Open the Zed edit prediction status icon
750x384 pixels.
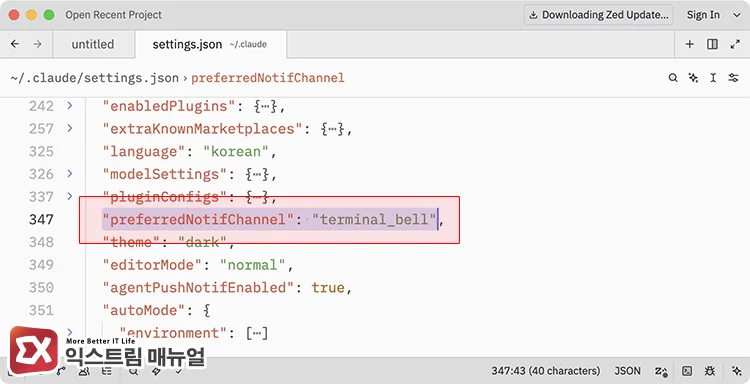click(661, 371)
